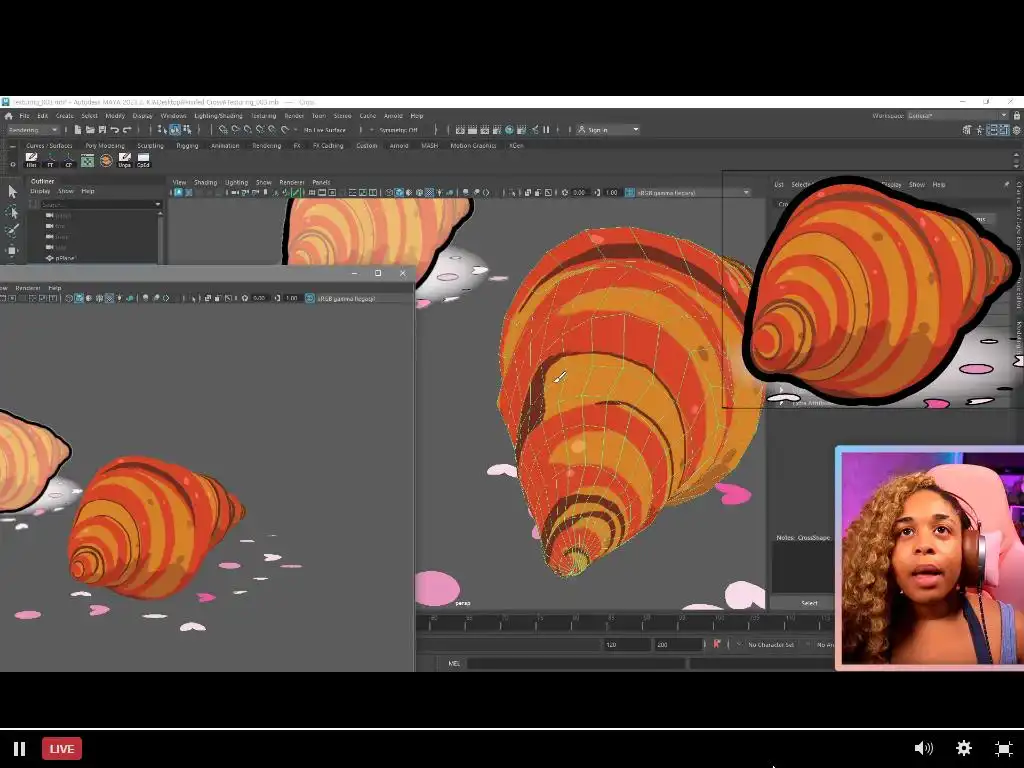Viewport: 1024px width, 768px height.
Task: Toggle view transform in floating panel toolbar
Action: point(310,298)
